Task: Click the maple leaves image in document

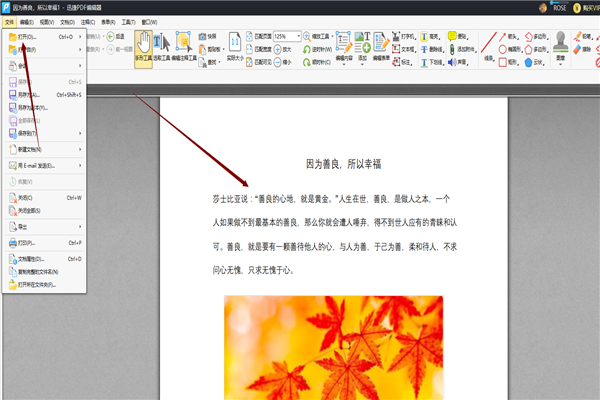Action: 334,348
